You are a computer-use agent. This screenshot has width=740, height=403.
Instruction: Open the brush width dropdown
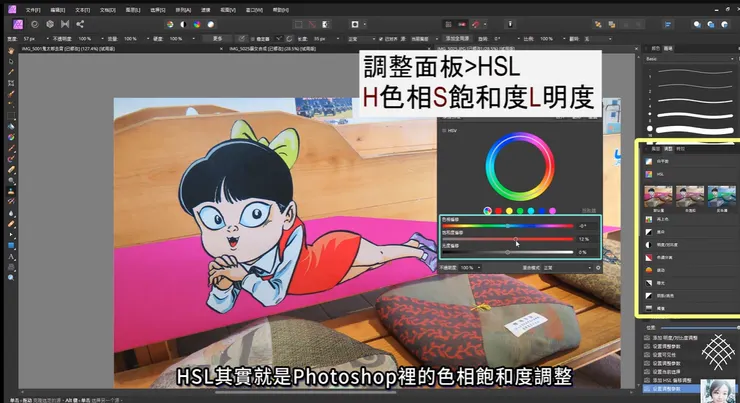coord(47,39)
